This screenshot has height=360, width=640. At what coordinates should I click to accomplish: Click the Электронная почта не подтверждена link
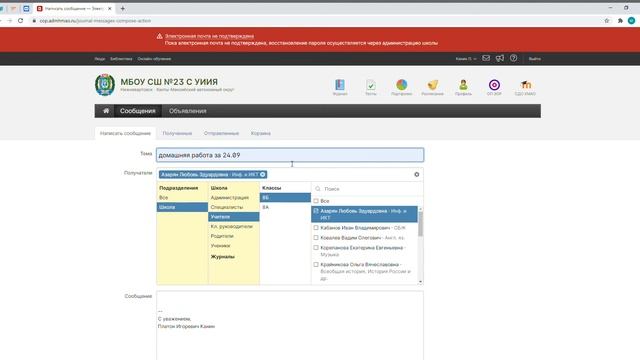(x=209, y=36)
